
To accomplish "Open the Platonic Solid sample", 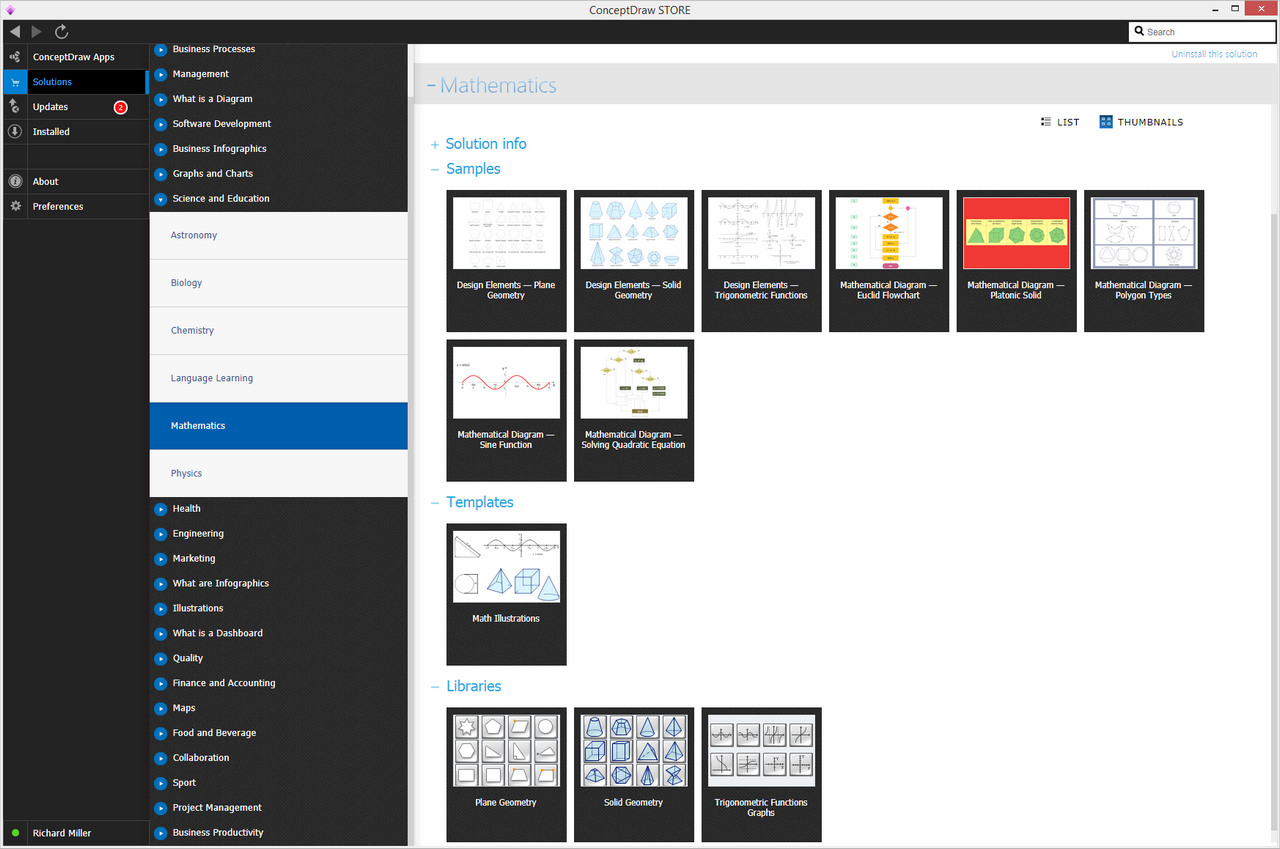I will pos(1016,261).
